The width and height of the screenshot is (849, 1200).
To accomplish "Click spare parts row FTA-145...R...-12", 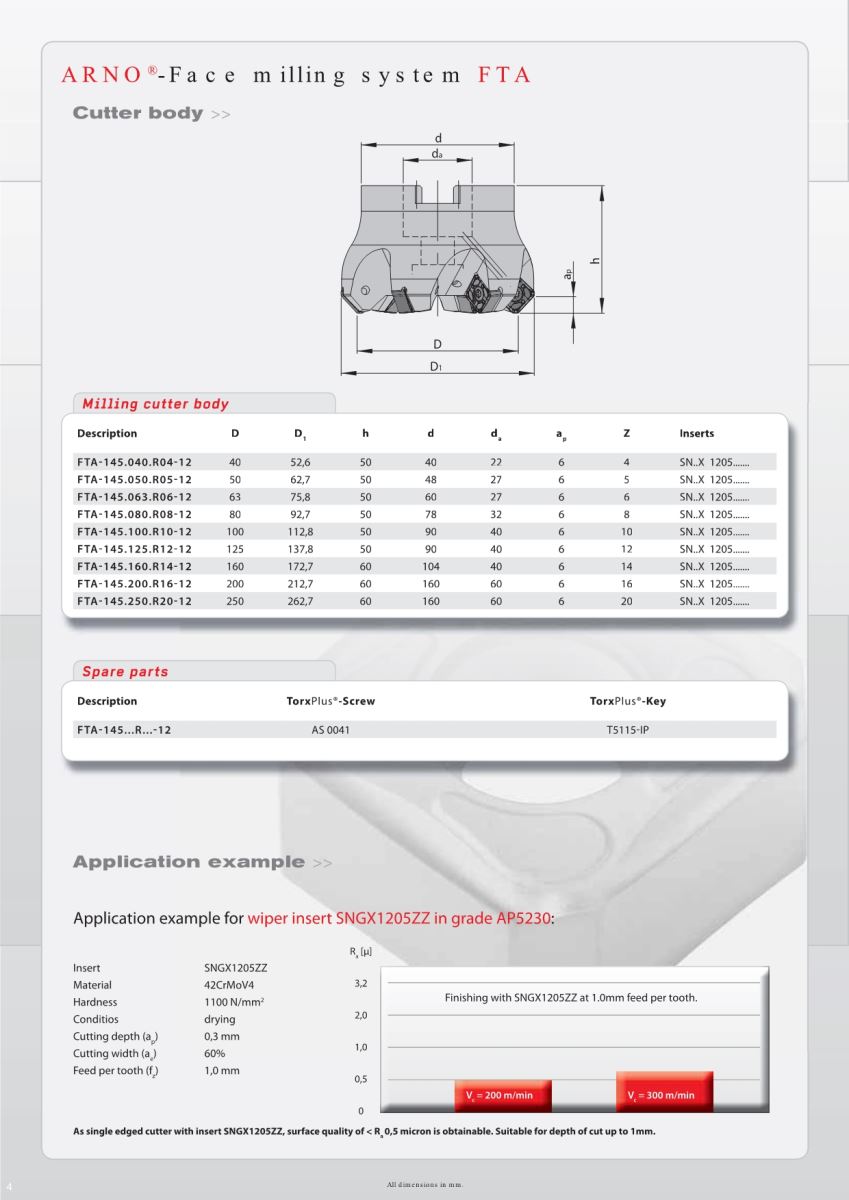I will [x=424, y=730].
